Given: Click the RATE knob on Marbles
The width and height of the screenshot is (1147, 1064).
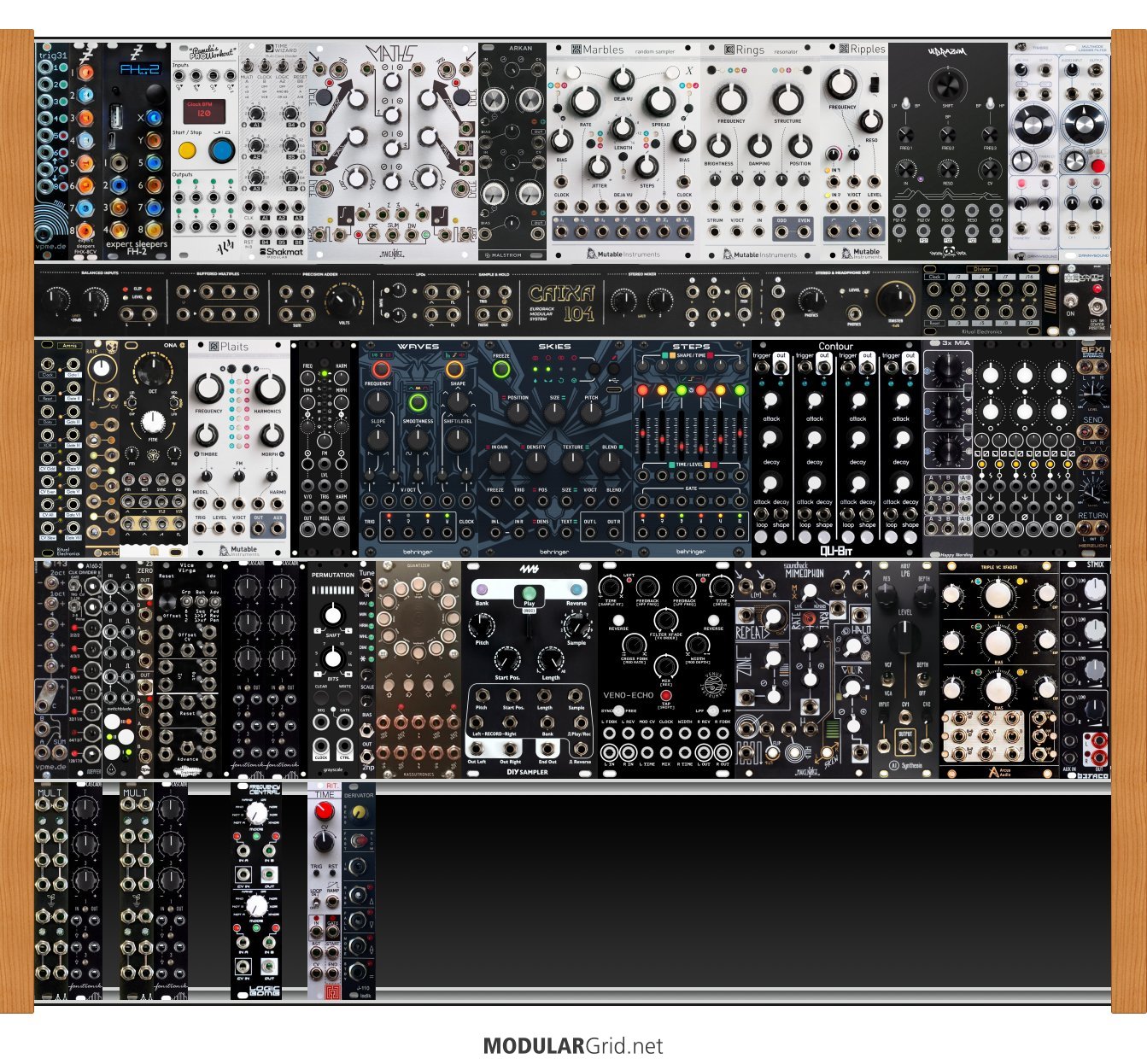Looking at the screenshot, I should coord(585,102).
